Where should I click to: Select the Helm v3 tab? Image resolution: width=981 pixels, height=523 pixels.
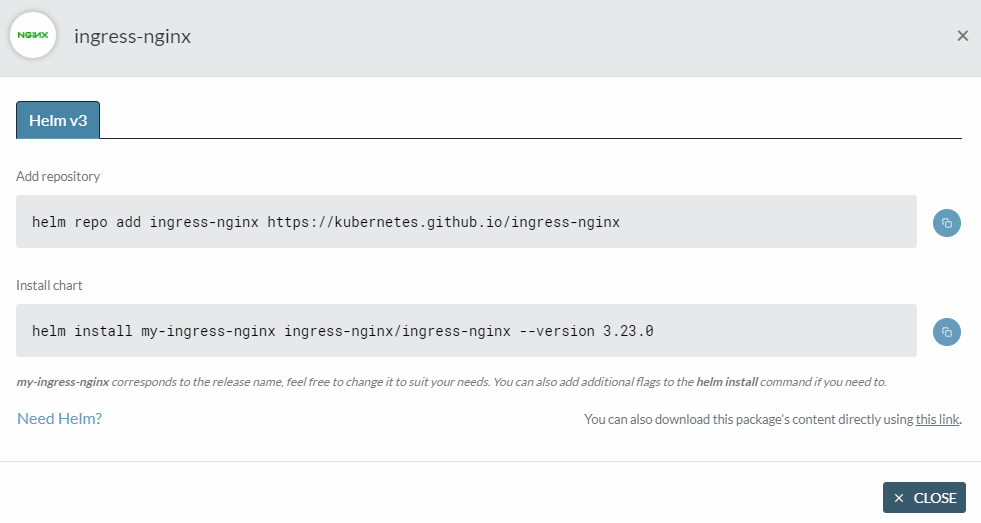coord(58,120)
